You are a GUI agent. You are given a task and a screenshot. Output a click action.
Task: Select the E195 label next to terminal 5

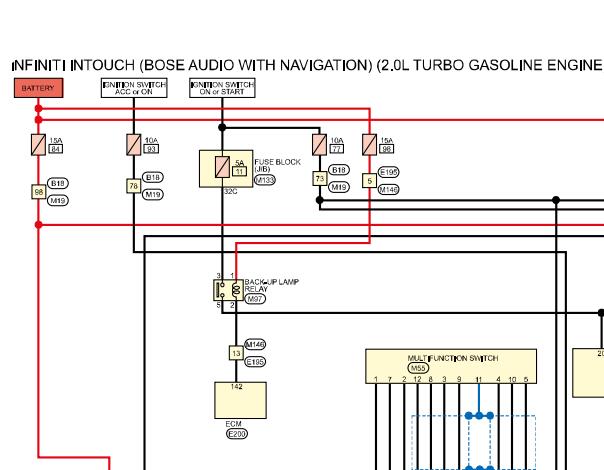[388, 172]
